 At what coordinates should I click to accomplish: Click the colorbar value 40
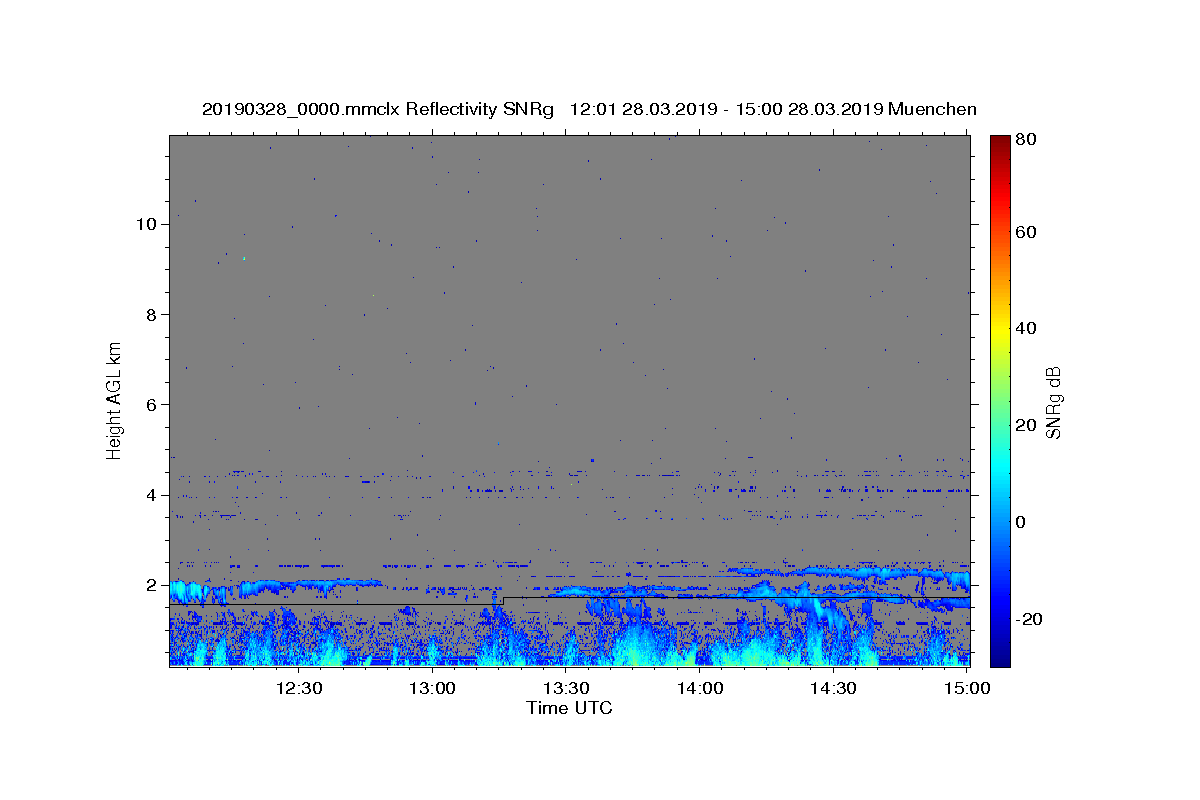[x=1027, y=329]
